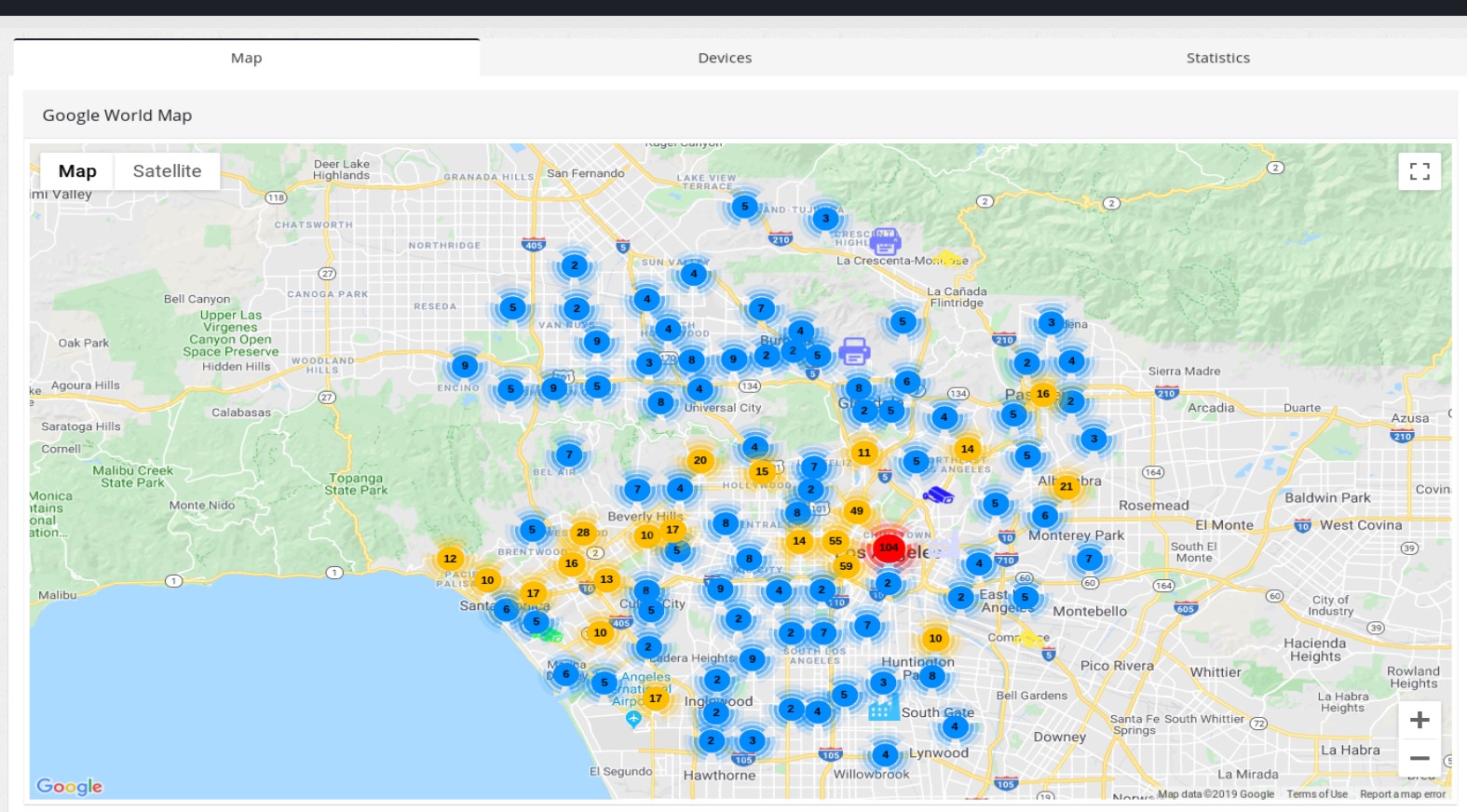The image size is (1467, 812).
Task: Click the airport pin icon at LAX
Action: (x=633, y=719)
